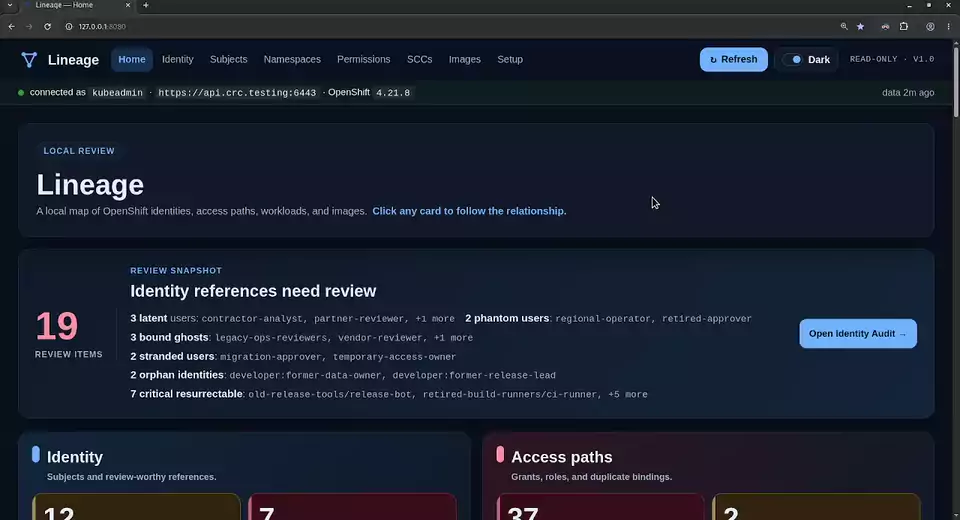Open the Identity nav tab
The height and width of the screenshot is (520, 960).
[178, 59]
